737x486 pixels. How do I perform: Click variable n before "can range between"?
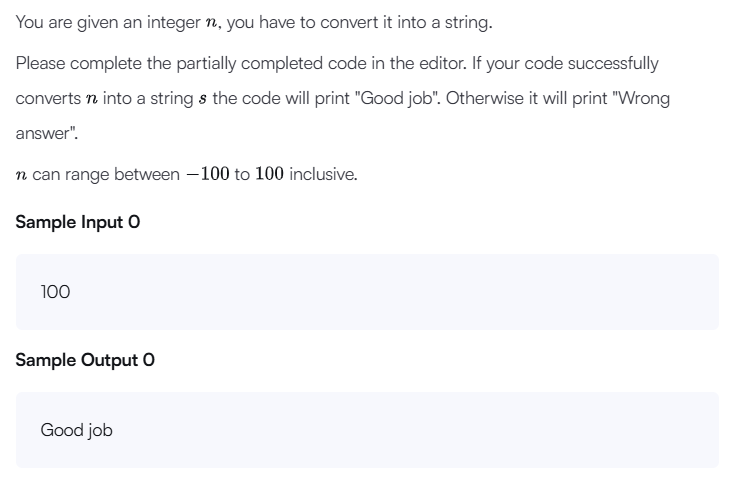21,175
